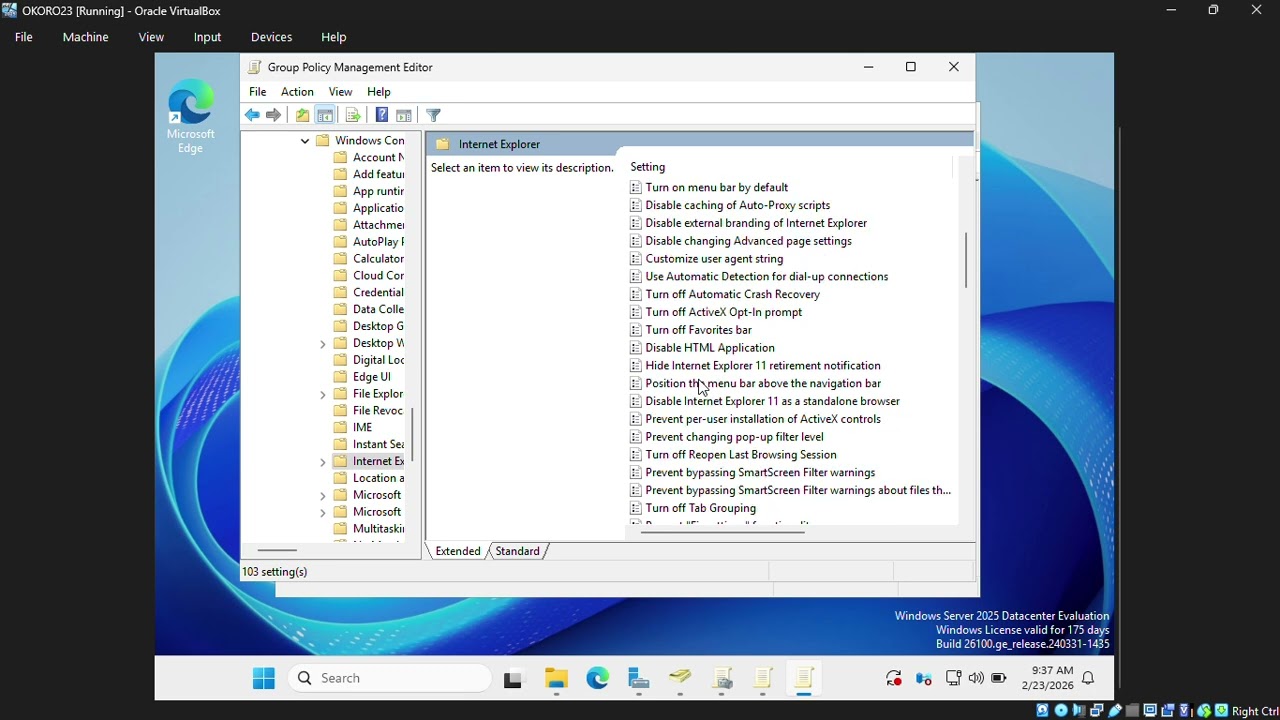
Task: Click the settings list vertical scrollbar thumb
Action: click(x=966, y=260)
